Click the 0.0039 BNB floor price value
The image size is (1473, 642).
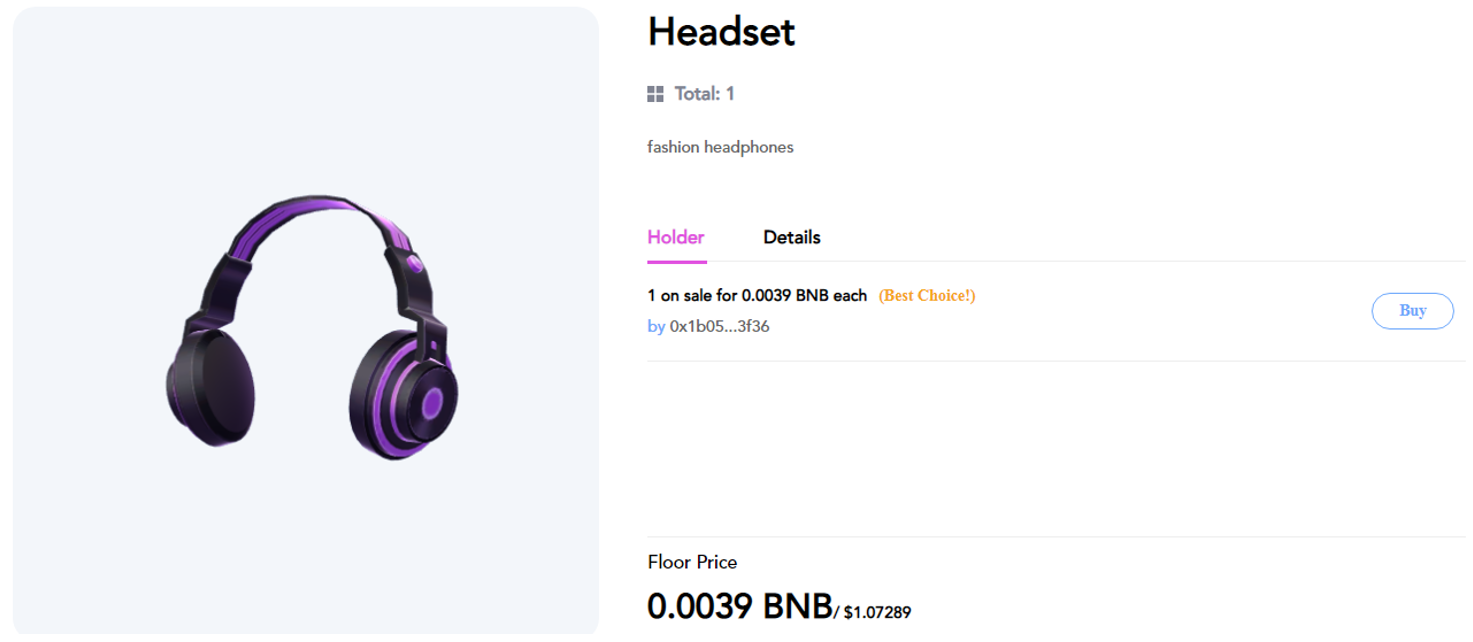point(739,606)
